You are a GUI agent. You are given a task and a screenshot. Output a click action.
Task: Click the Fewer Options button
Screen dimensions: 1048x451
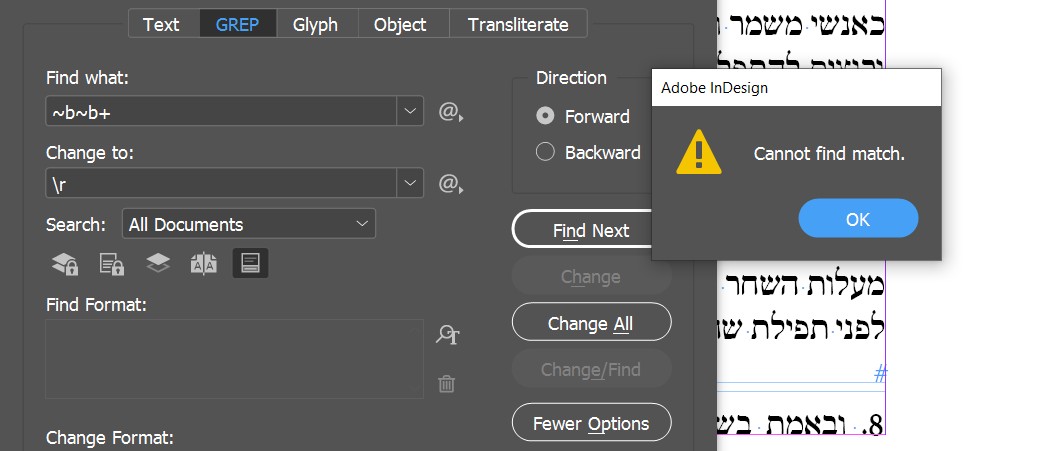(x=591, y=423)
